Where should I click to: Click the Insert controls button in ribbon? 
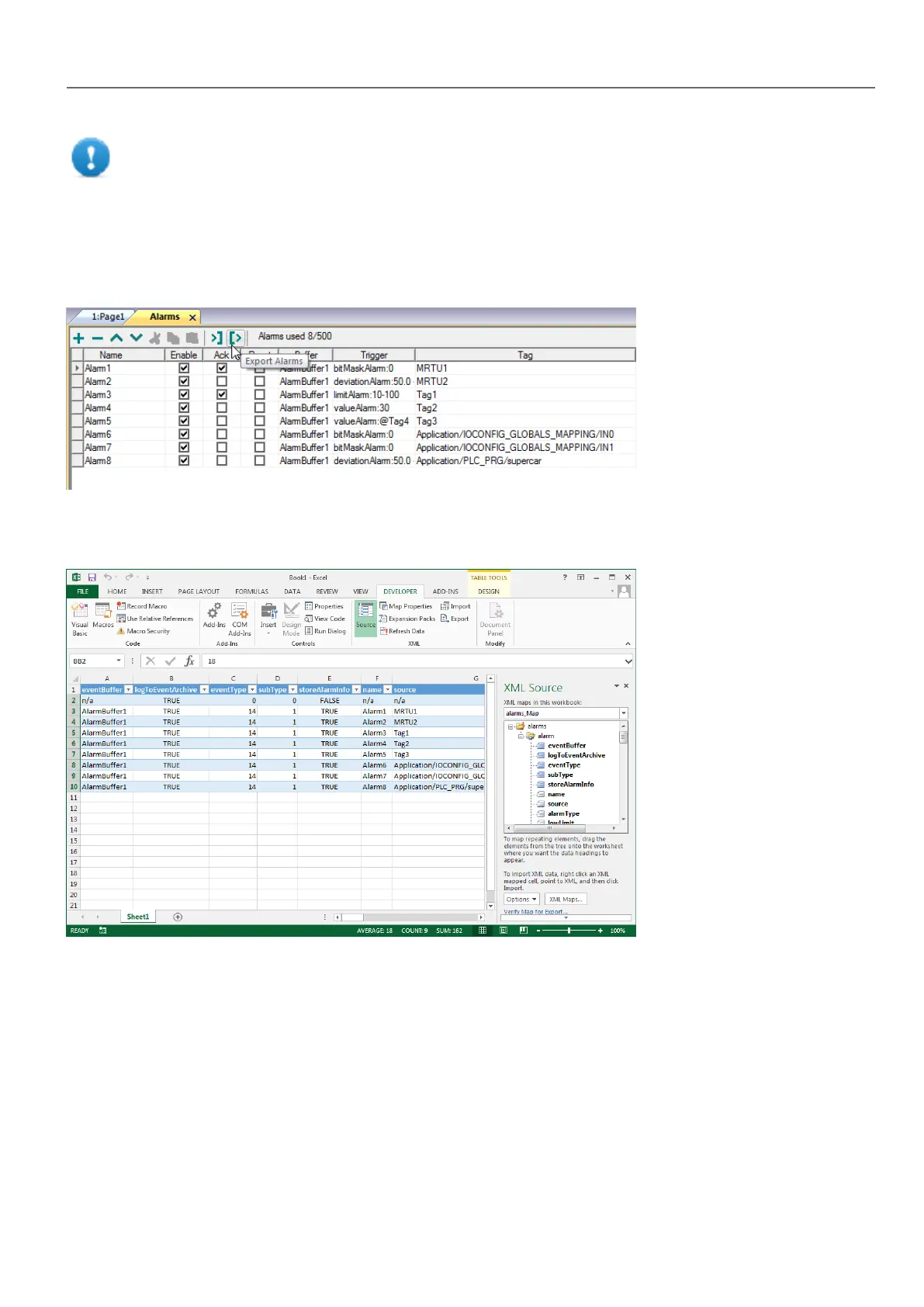coord(268,619)
